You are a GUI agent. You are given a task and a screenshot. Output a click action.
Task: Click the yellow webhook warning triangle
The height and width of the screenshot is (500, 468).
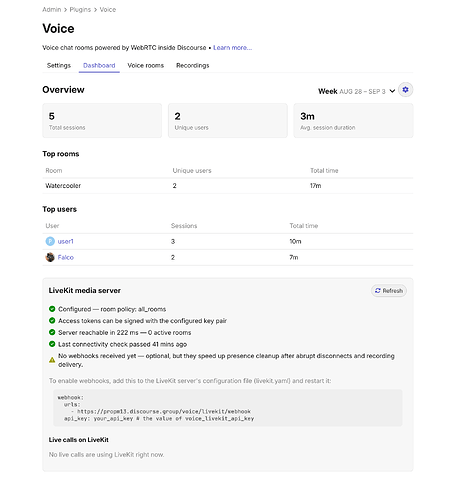coord(52,360)
